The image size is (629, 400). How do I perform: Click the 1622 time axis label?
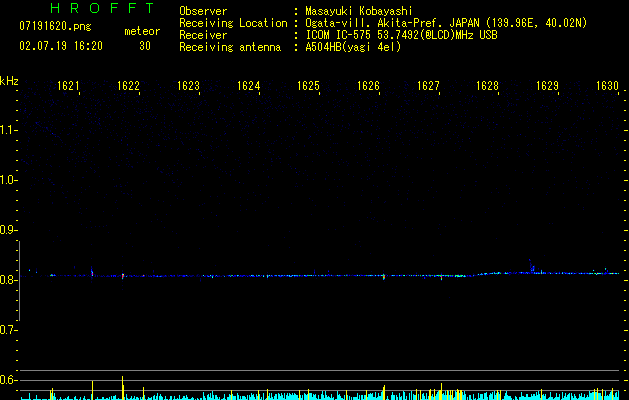128,86
